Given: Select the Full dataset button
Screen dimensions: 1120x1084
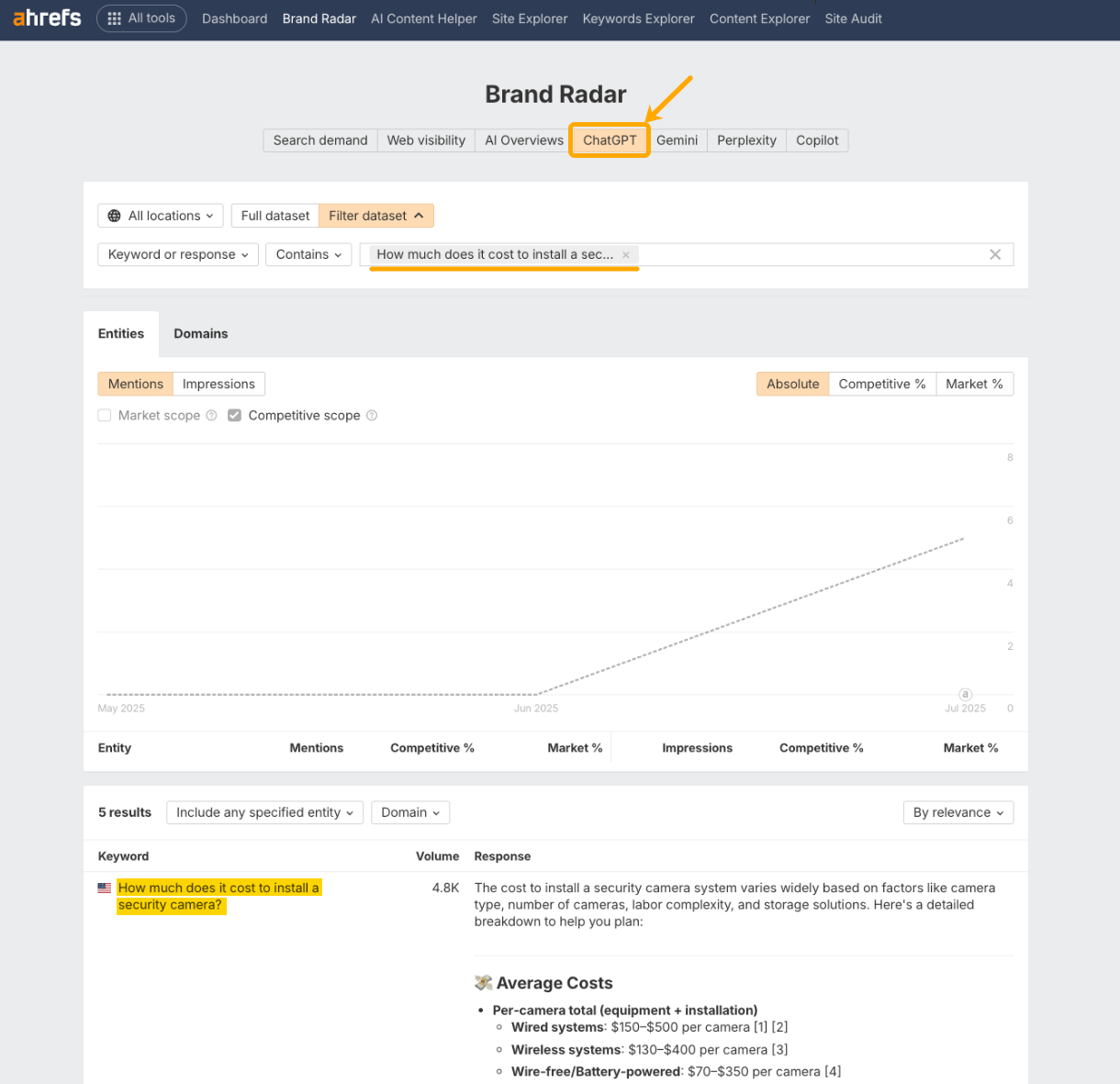Looking at the screenshot, I should pos(274,215).
